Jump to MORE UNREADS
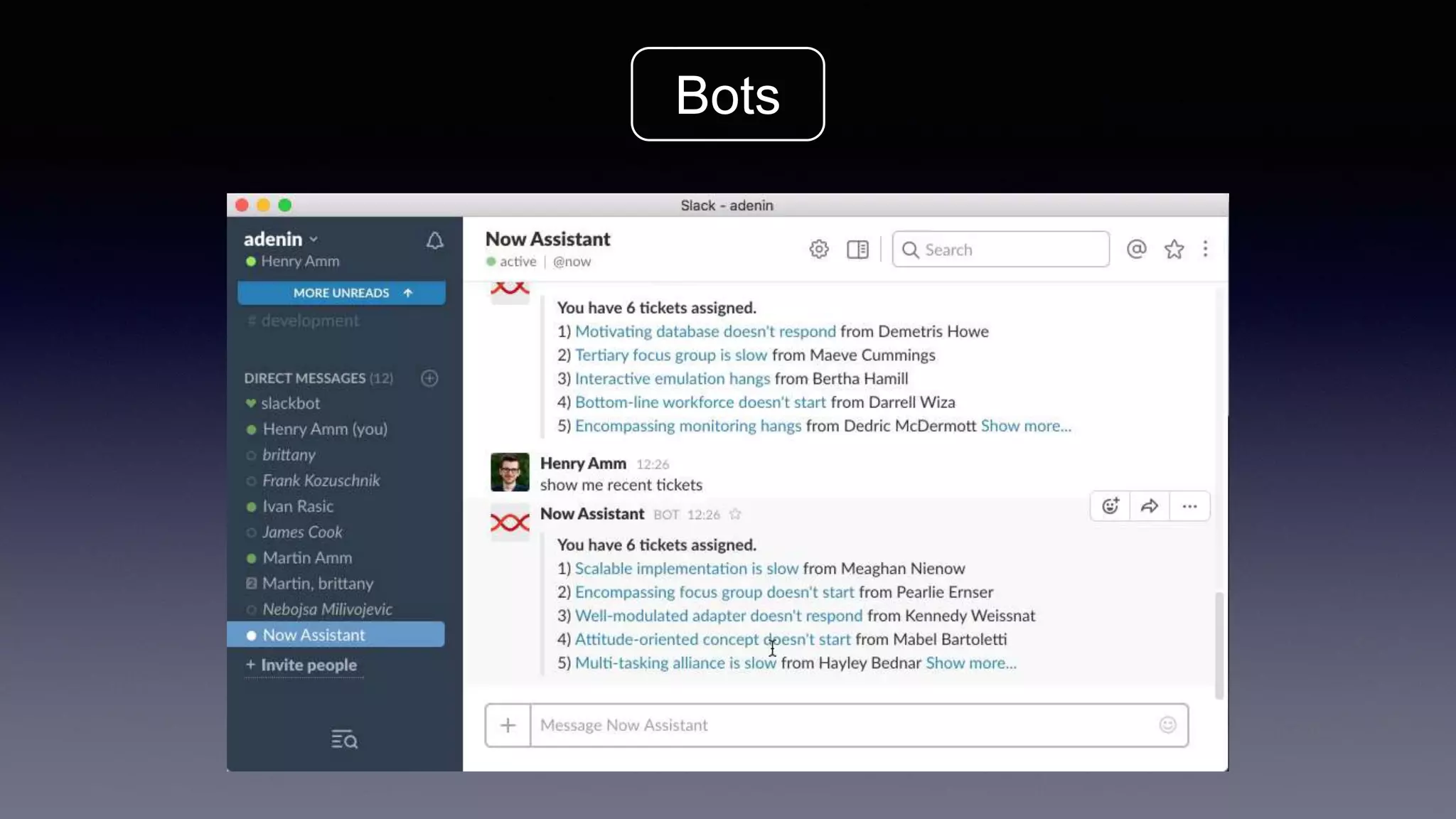The image size is (1456, 819). 341,293
